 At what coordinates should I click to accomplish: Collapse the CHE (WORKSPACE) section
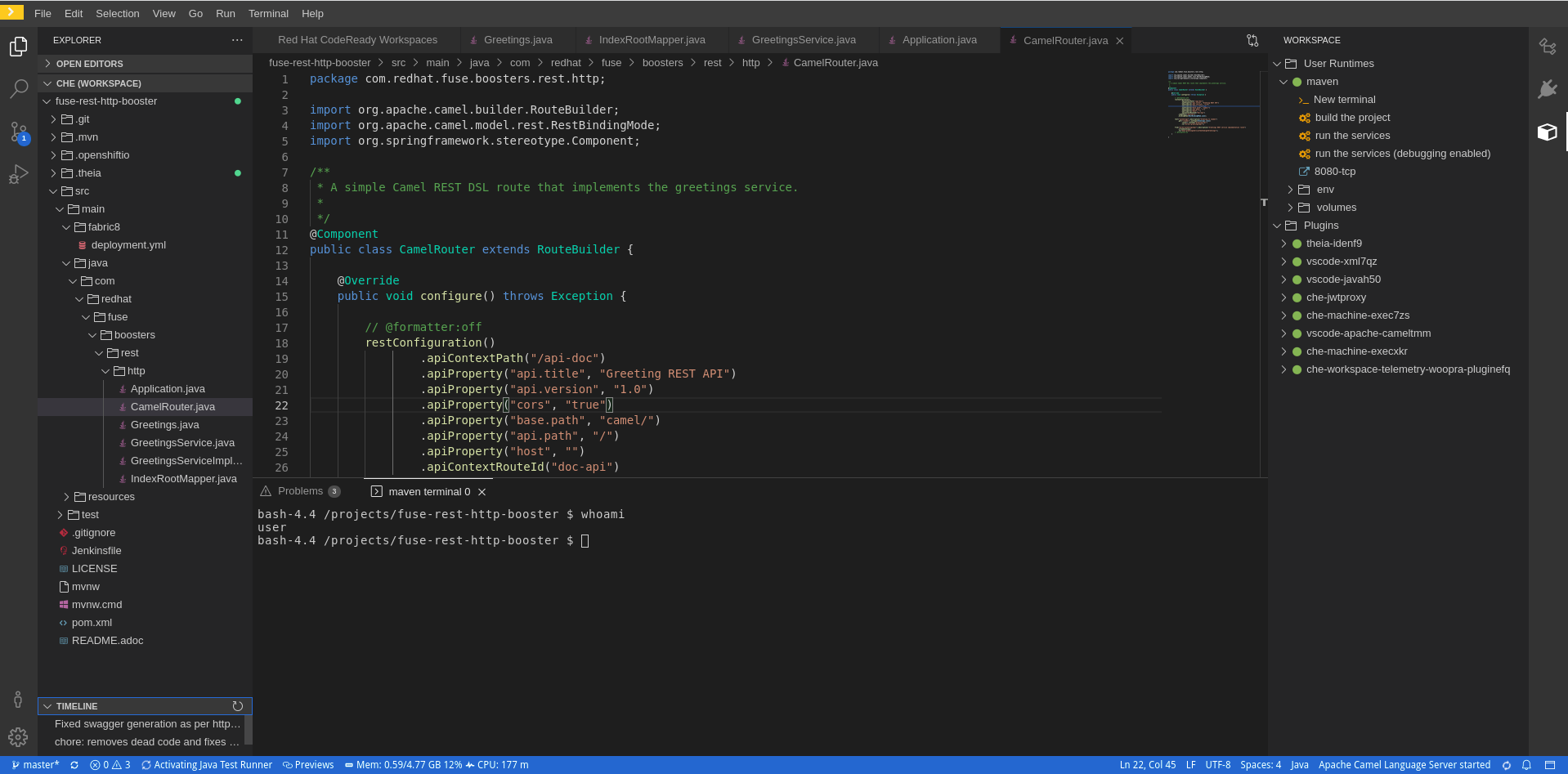point(145,83)
